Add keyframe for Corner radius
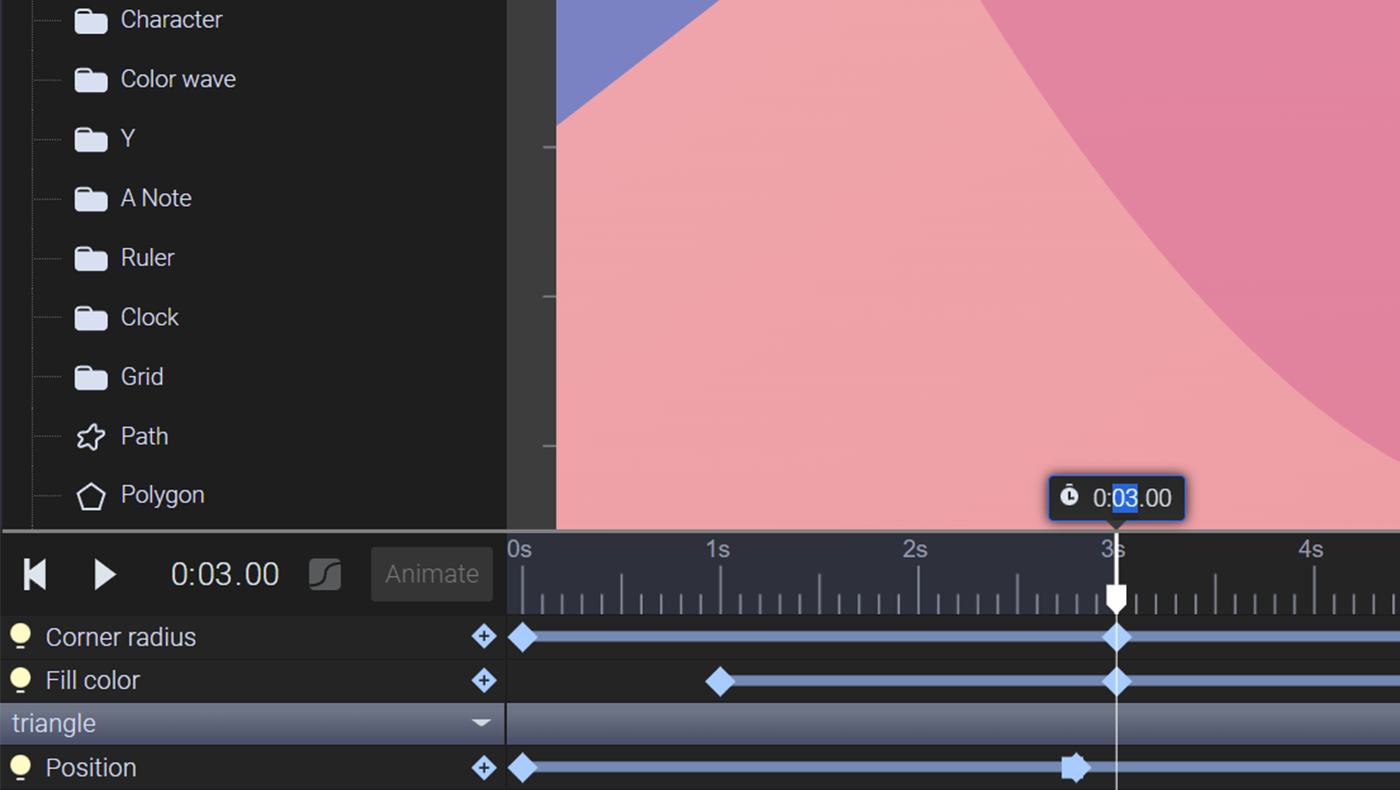This screenshot has height=790, width=1400. 484,637
